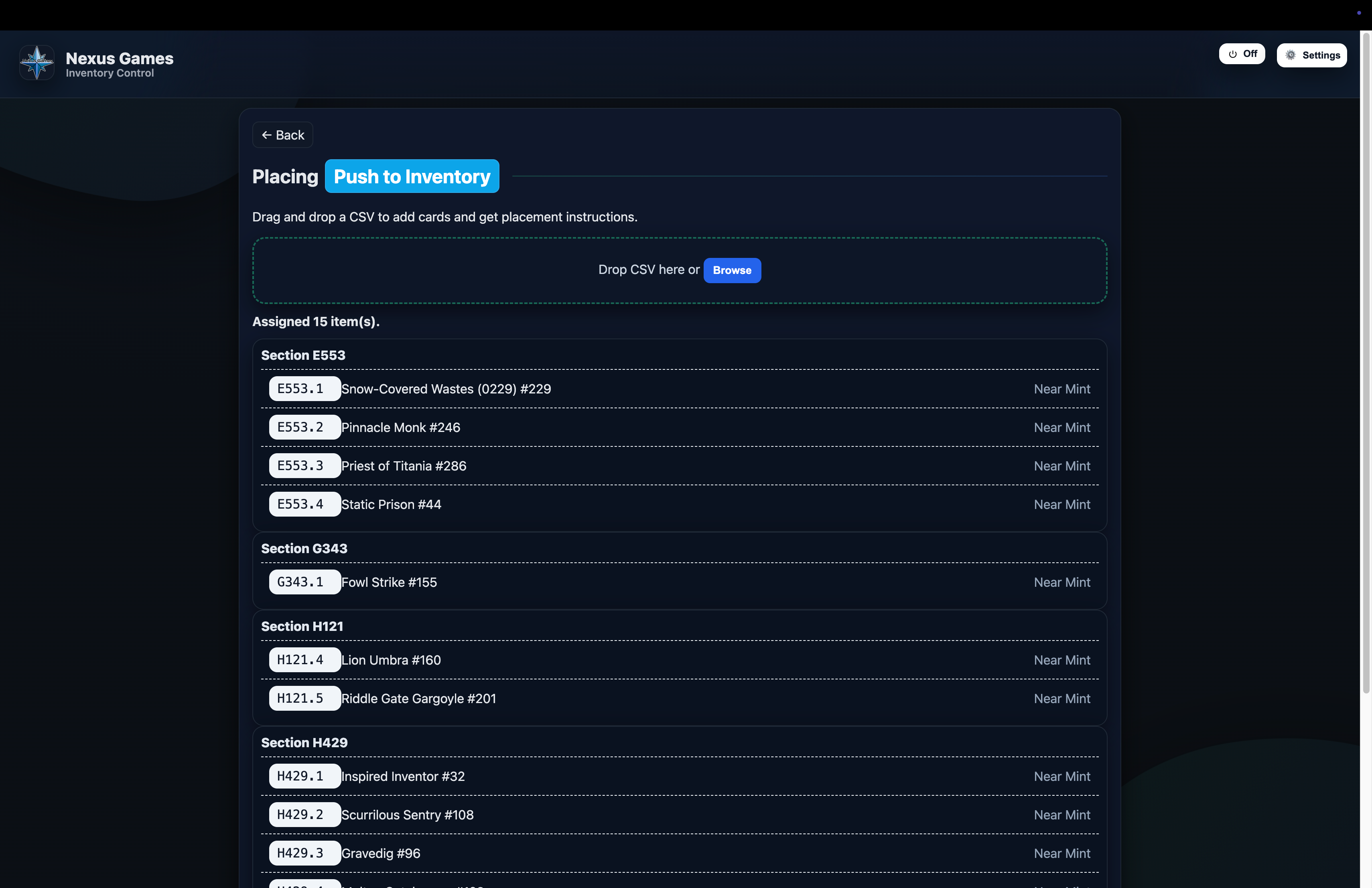Screen dimensions: 1372x888
Task: Click the Section H121 header
Action: 302,626
